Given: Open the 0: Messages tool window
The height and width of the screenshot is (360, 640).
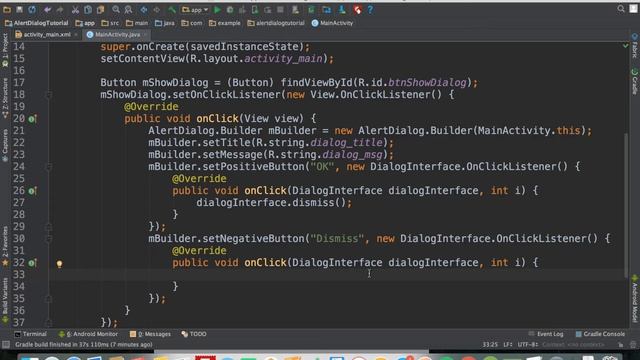Looking at the screenshot, I should coord(150,334).
